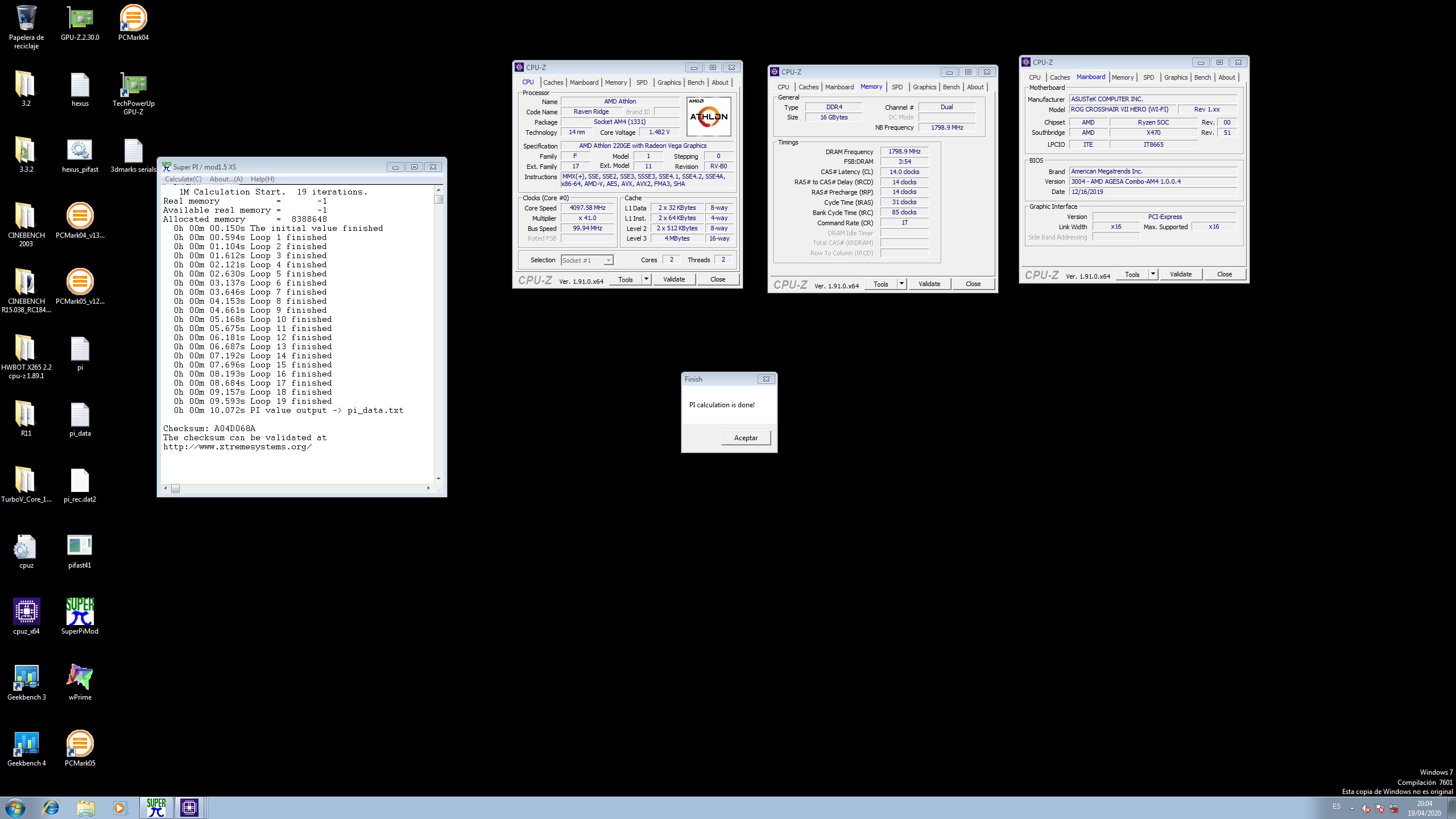
Task: Open the 3.3.2 folder icon
Action: pos(26,155)
